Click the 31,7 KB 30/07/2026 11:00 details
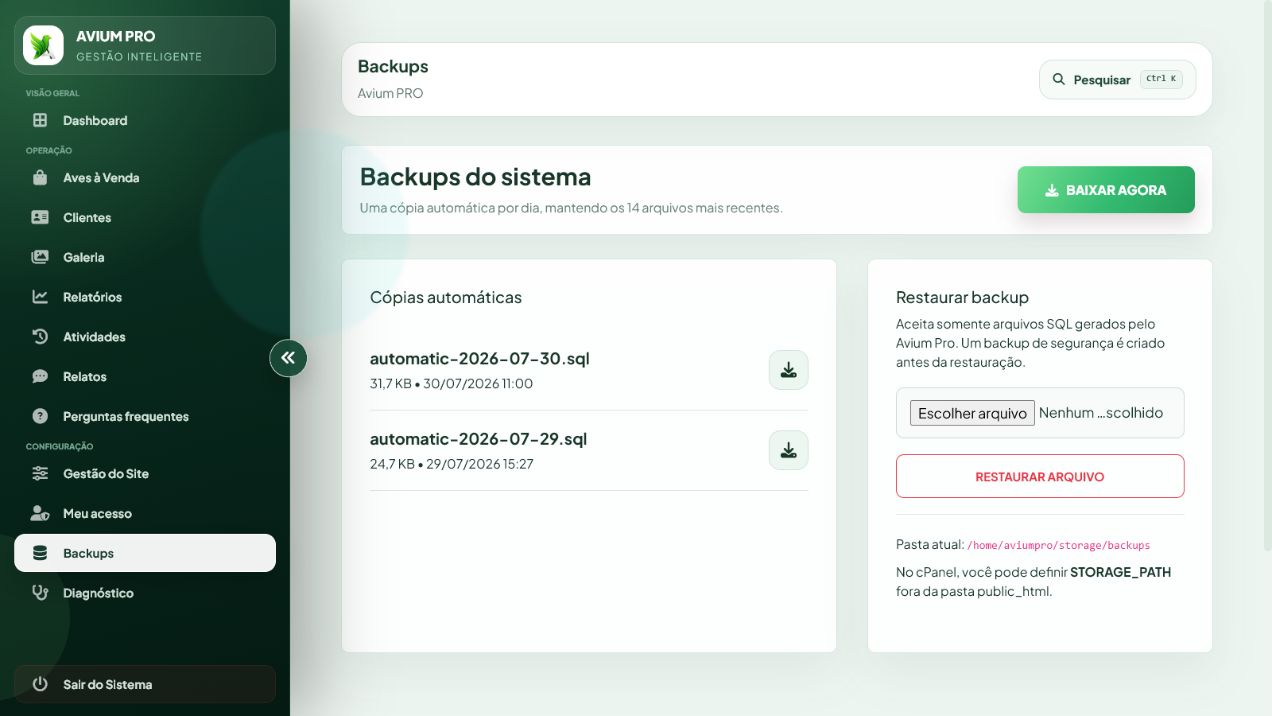The image size is (1272, 716). click(451, 384)
